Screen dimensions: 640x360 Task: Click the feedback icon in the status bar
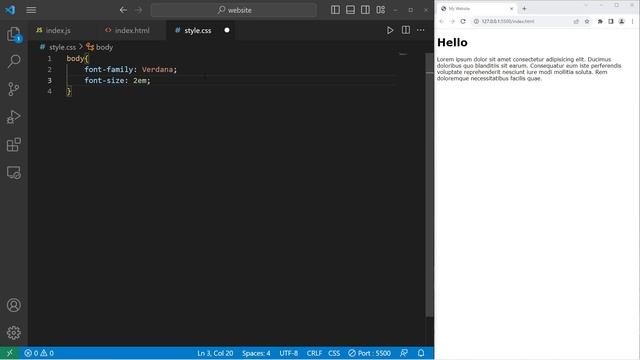pyautogui.click(x=404, y=353)
